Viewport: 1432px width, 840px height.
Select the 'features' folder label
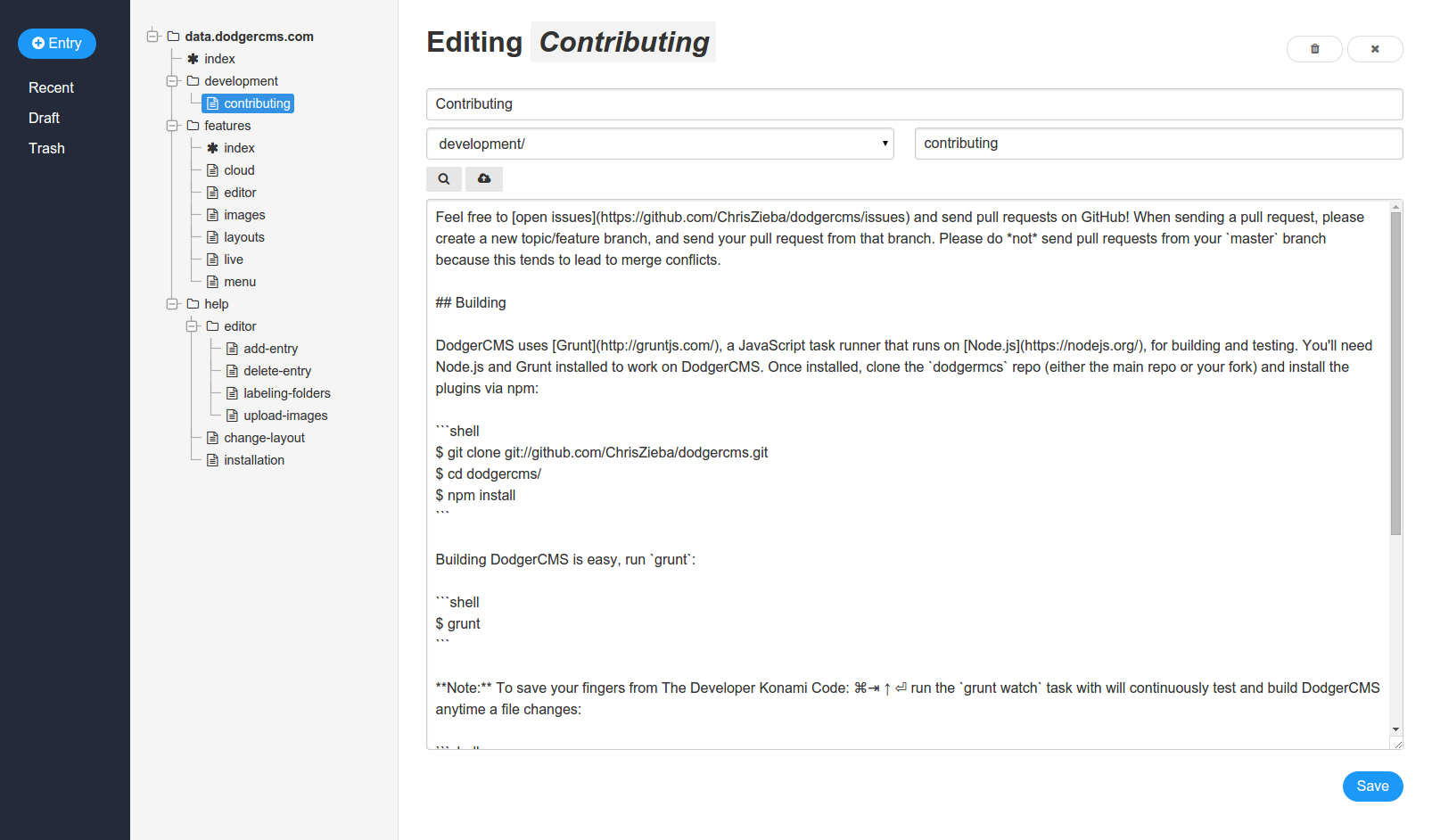[227, 126]
